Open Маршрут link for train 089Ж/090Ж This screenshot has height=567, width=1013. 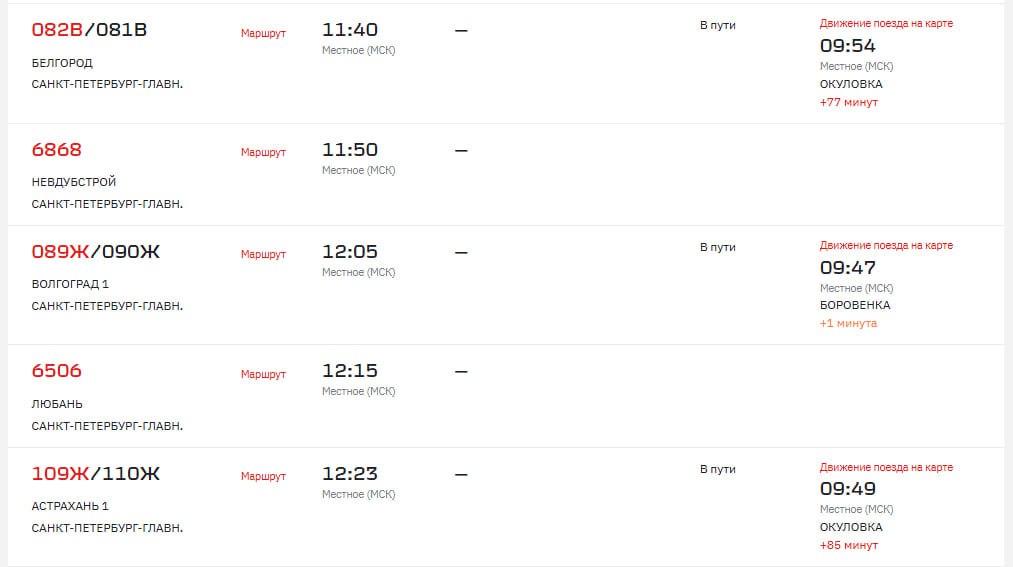(x=263, y=254)
